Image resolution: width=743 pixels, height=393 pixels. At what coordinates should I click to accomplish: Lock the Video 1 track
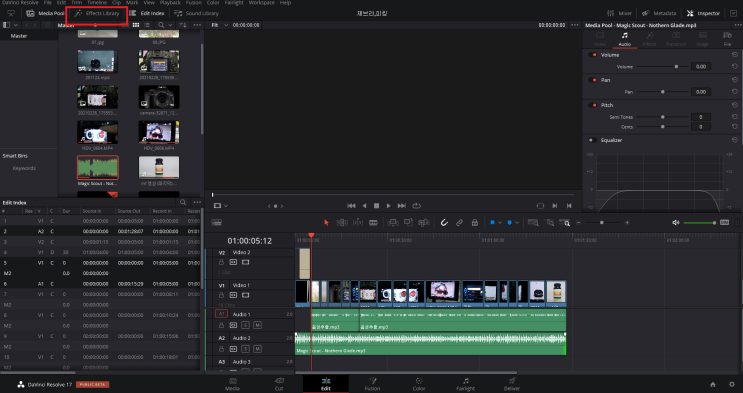[x=221, y=295]
